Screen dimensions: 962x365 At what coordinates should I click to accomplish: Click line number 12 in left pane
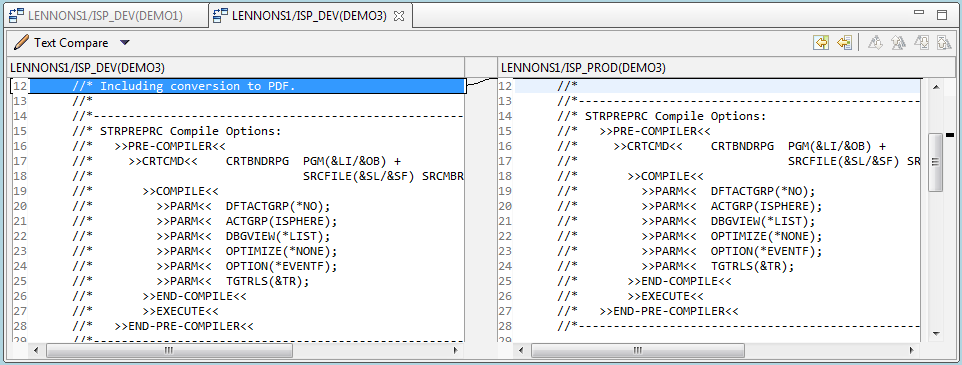[x=20, y=86]
